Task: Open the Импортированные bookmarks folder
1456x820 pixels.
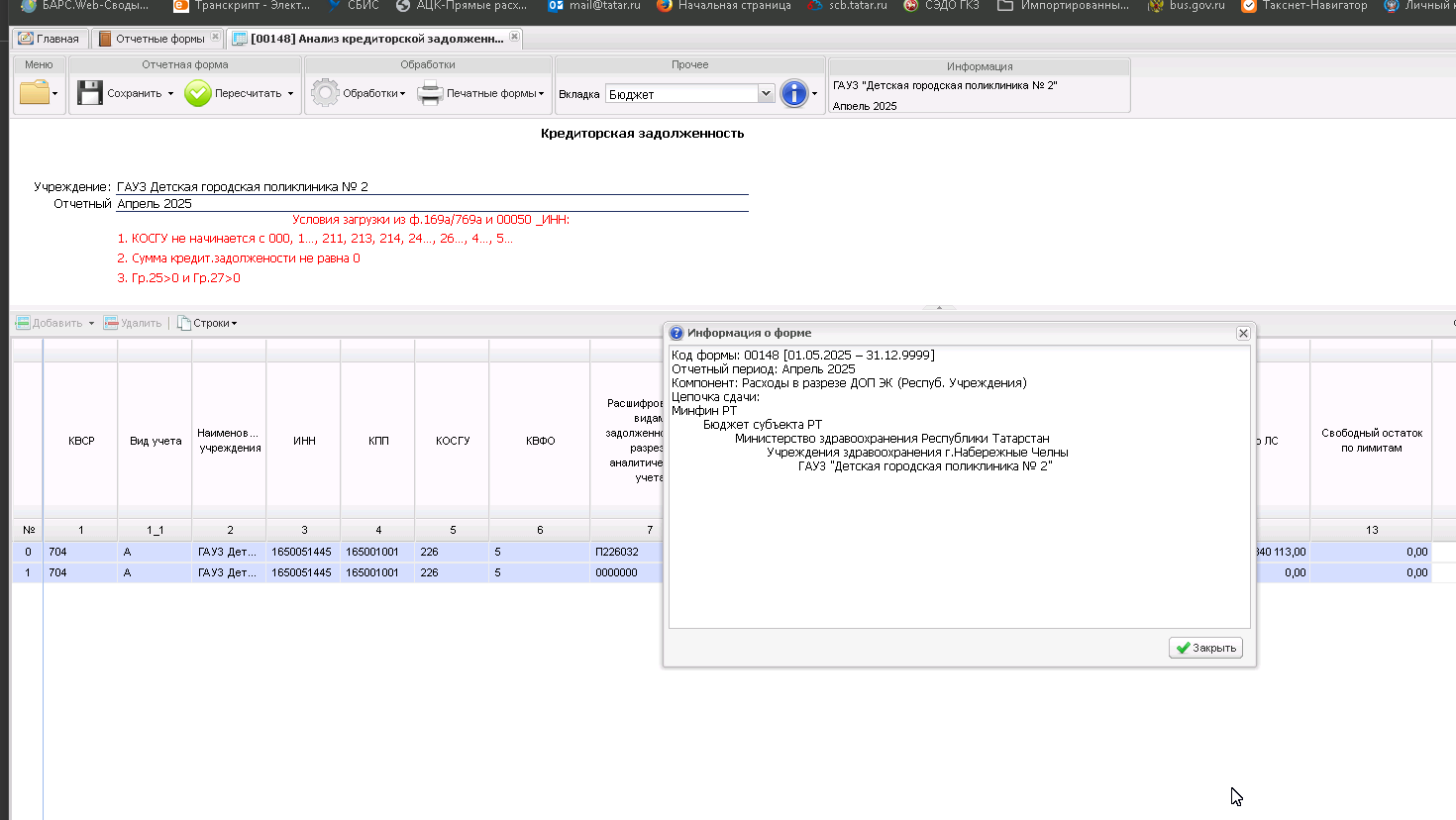Action: click(1063, 5)
